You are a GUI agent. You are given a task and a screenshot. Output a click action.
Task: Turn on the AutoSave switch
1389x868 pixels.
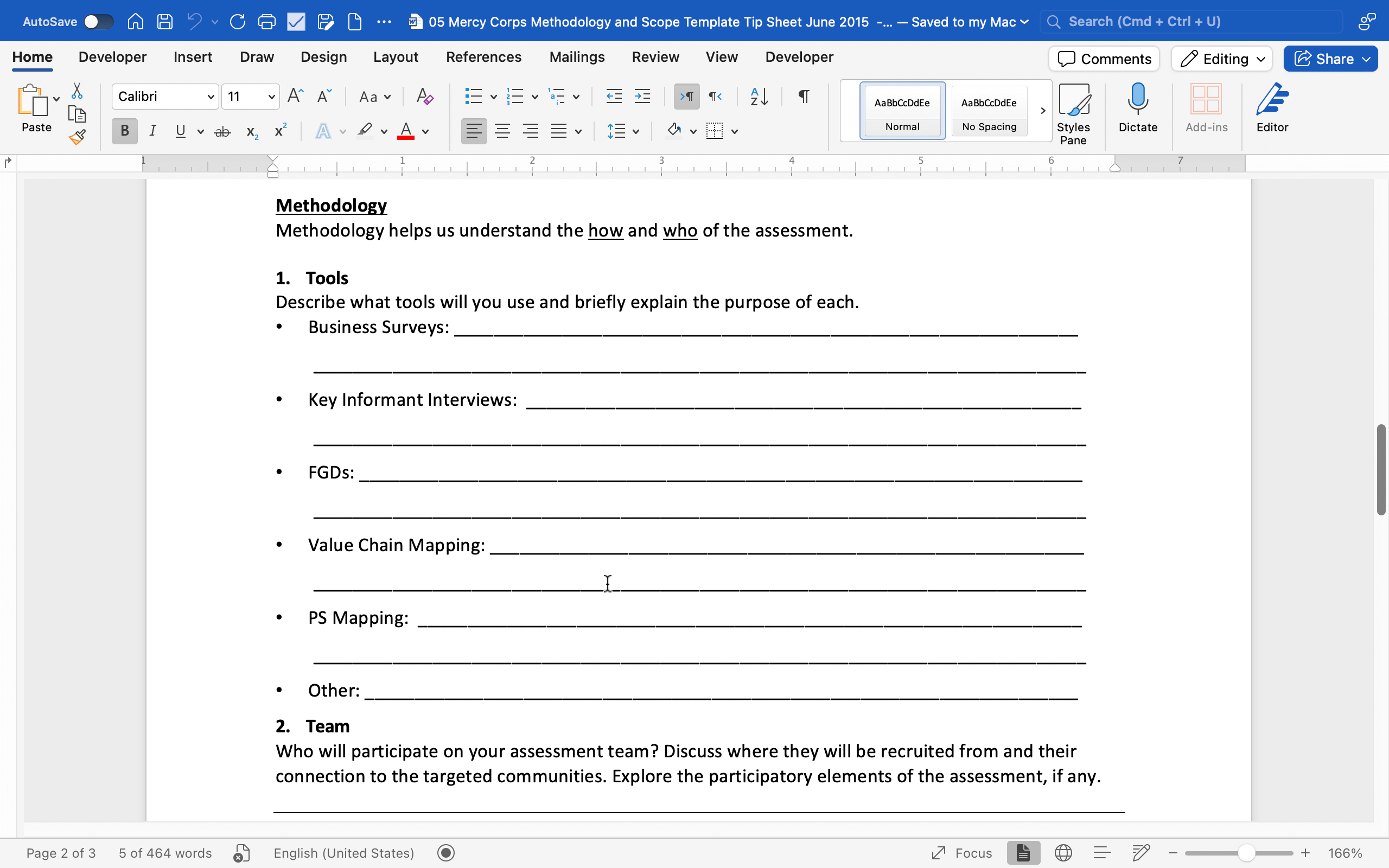click(x=98, y=22)
